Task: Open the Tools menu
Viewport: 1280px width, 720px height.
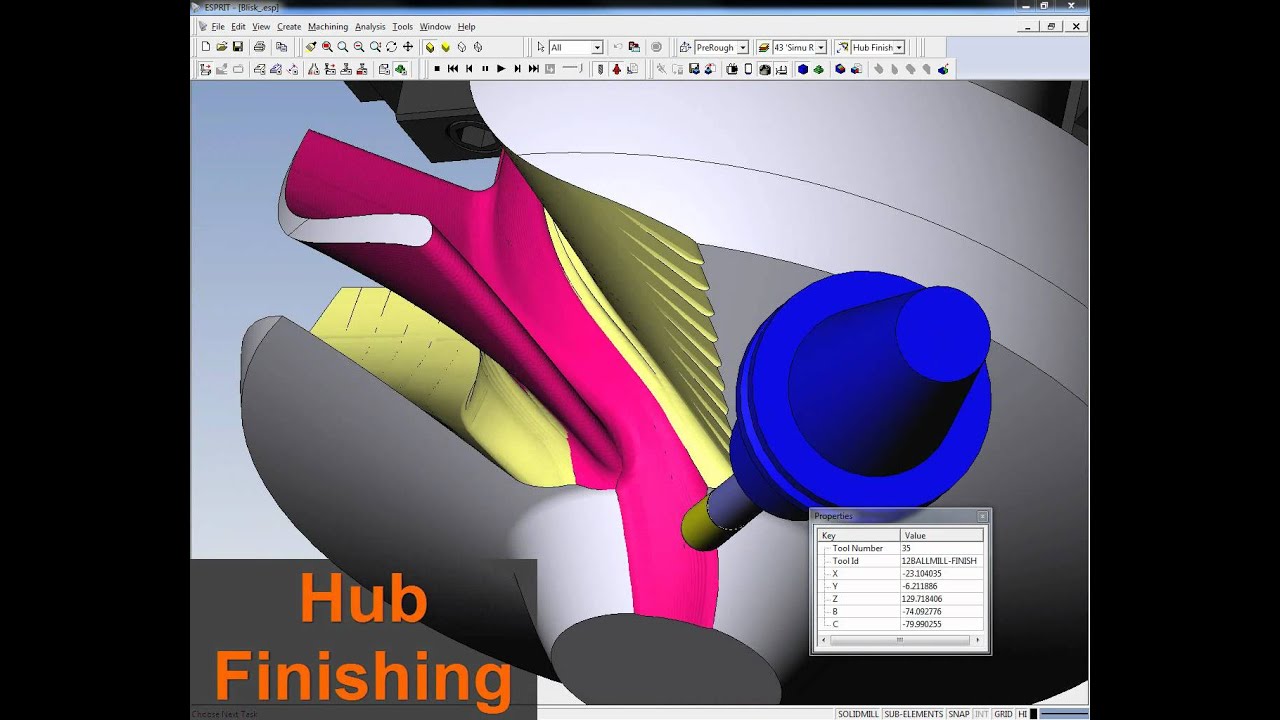Action: (x=402, y=27)
